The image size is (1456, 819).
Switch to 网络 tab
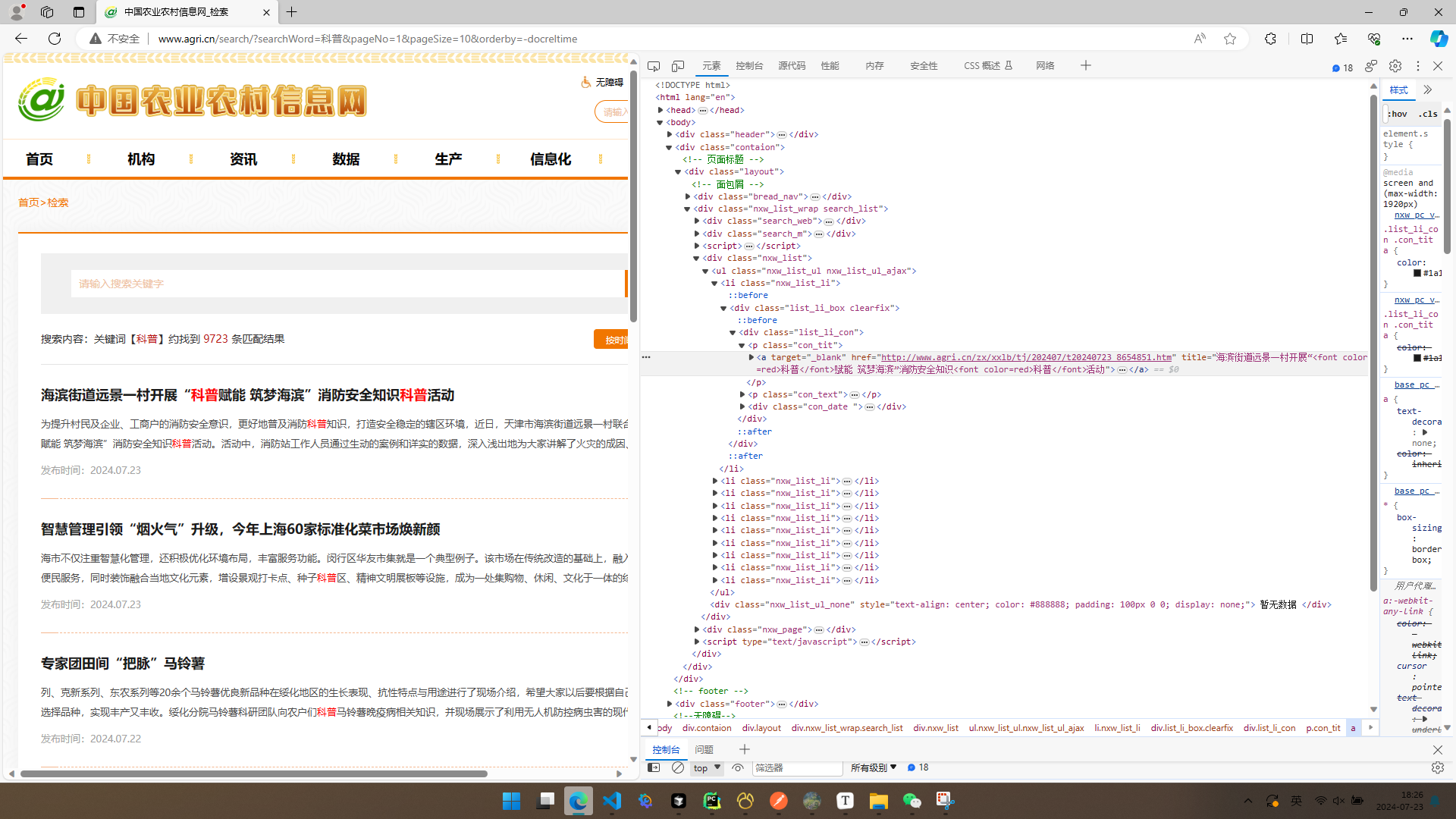pyautogui.click(x=1045, y=66)
